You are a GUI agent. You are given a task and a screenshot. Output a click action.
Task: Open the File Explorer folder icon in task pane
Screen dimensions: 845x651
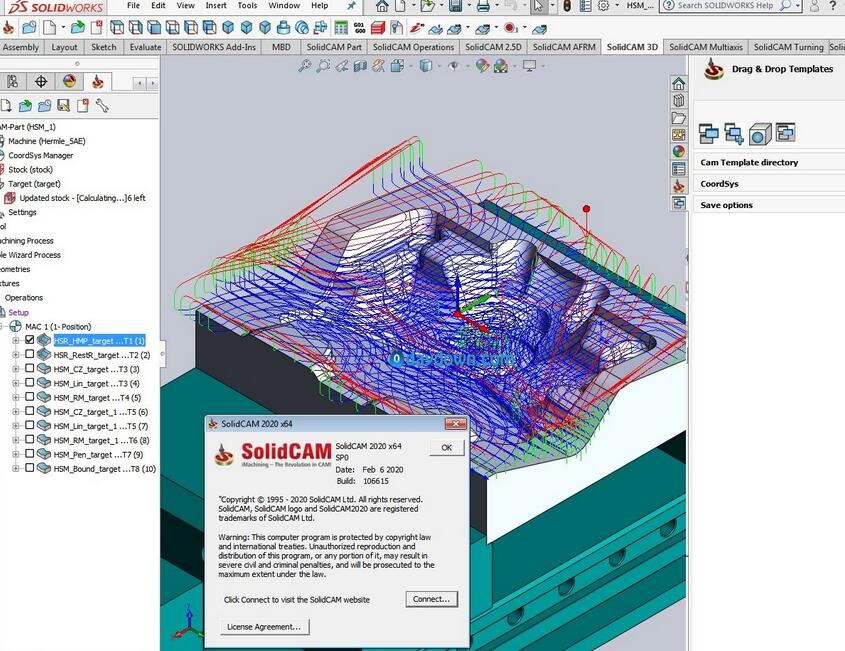pyautogui.click(x=678, y=117)
